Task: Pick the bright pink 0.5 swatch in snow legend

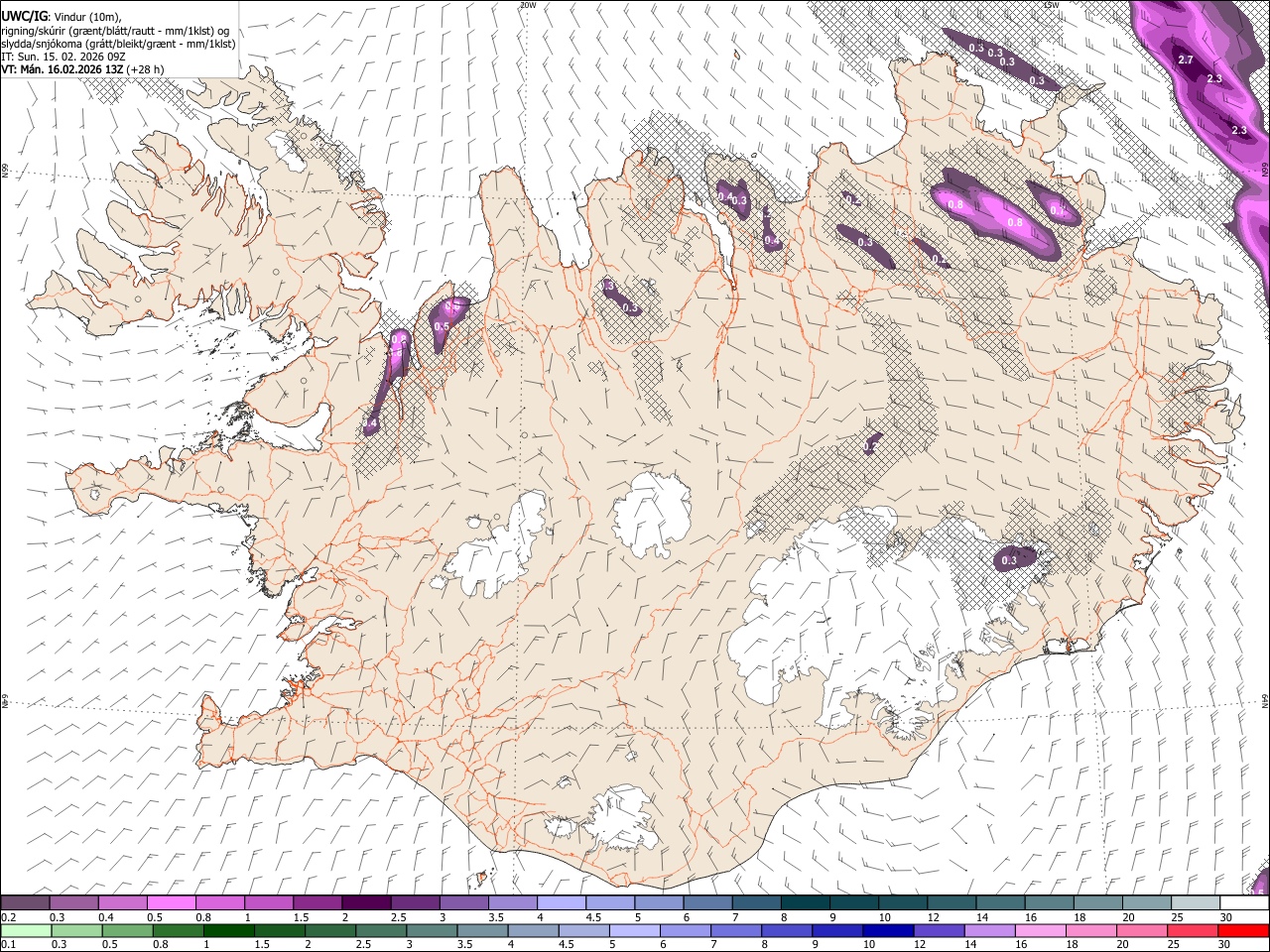Action: pos(172,903)
